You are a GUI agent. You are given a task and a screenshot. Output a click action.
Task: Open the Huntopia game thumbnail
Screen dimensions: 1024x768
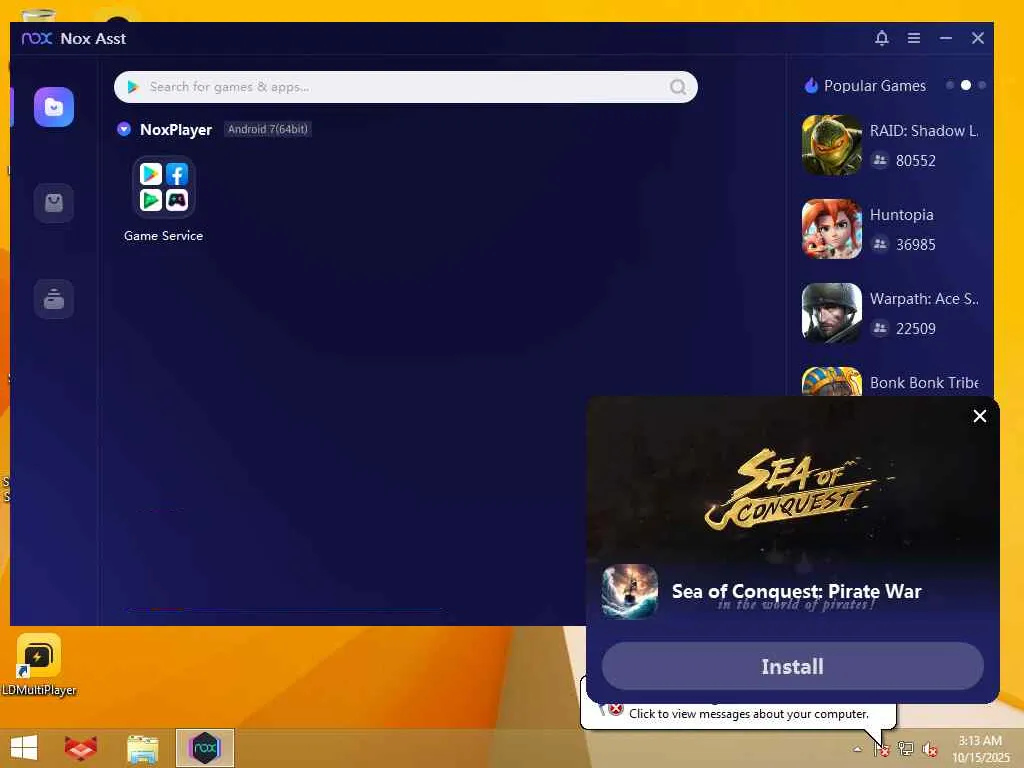tap(831, 229)
